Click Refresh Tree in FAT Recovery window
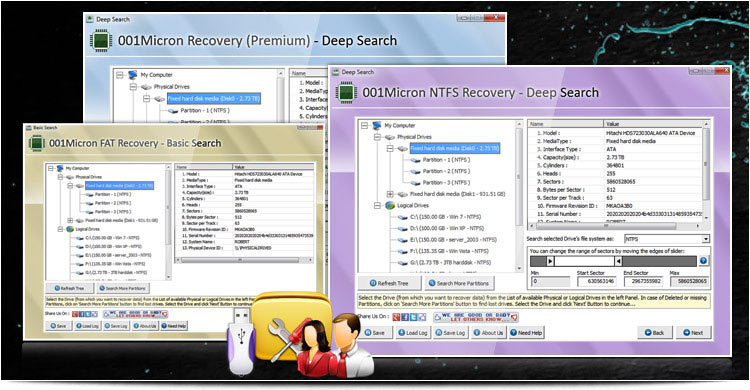This screenshot has height=390, width=750. (x=70, y=288)
